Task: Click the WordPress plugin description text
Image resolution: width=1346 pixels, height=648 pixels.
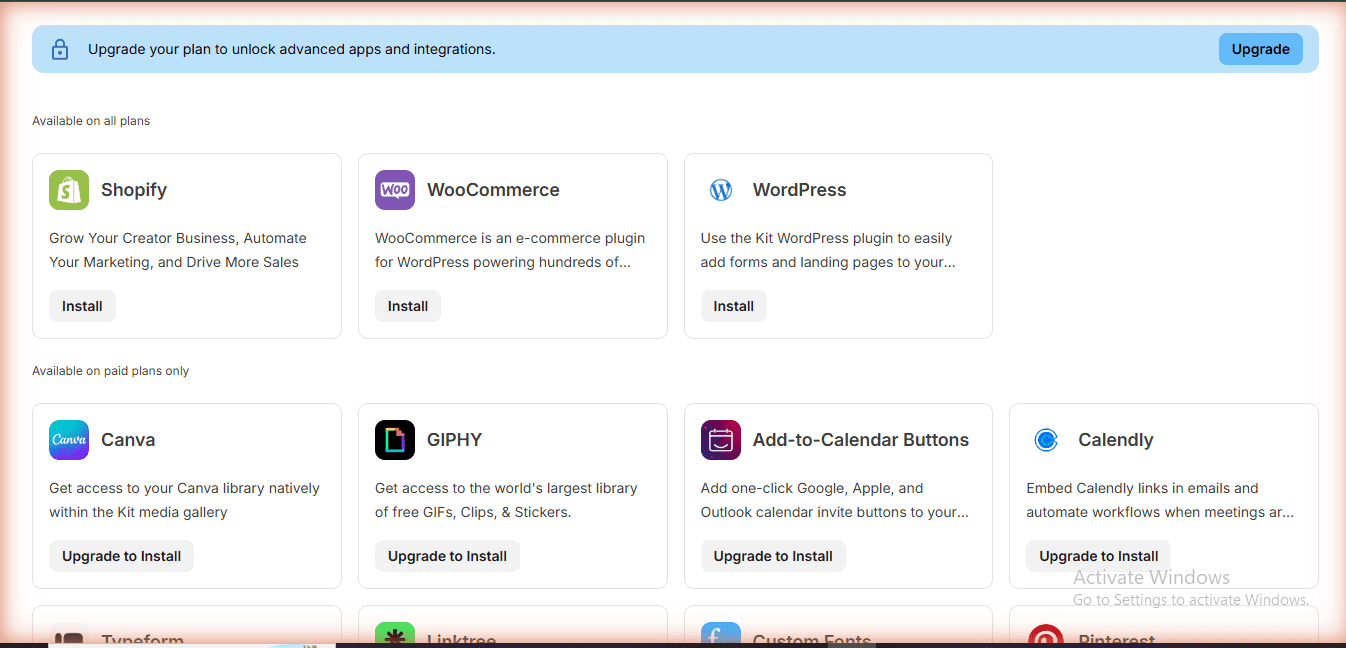Action: [x=828, y=250]
